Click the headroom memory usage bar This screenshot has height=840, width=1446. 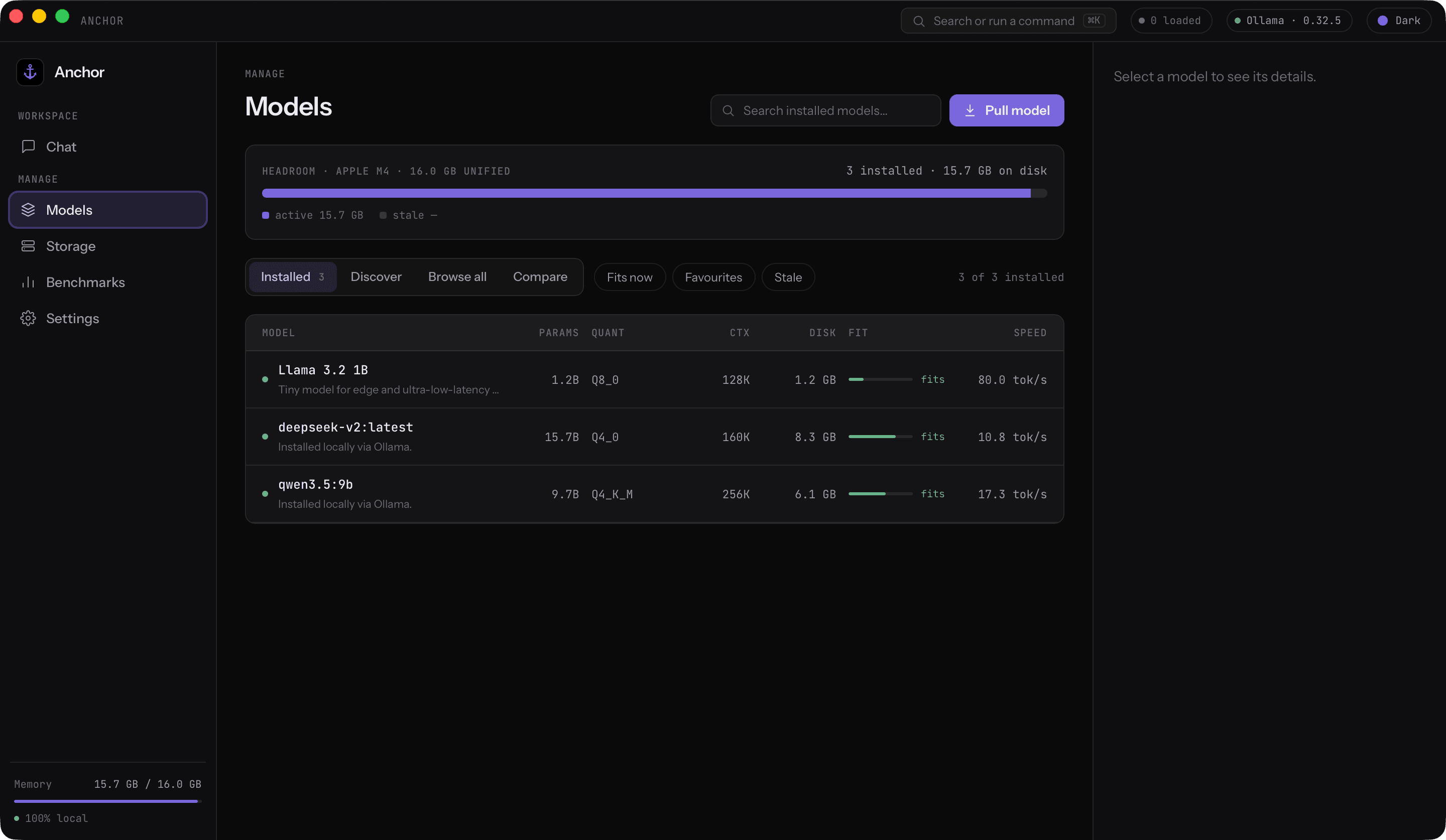[654, 193]
